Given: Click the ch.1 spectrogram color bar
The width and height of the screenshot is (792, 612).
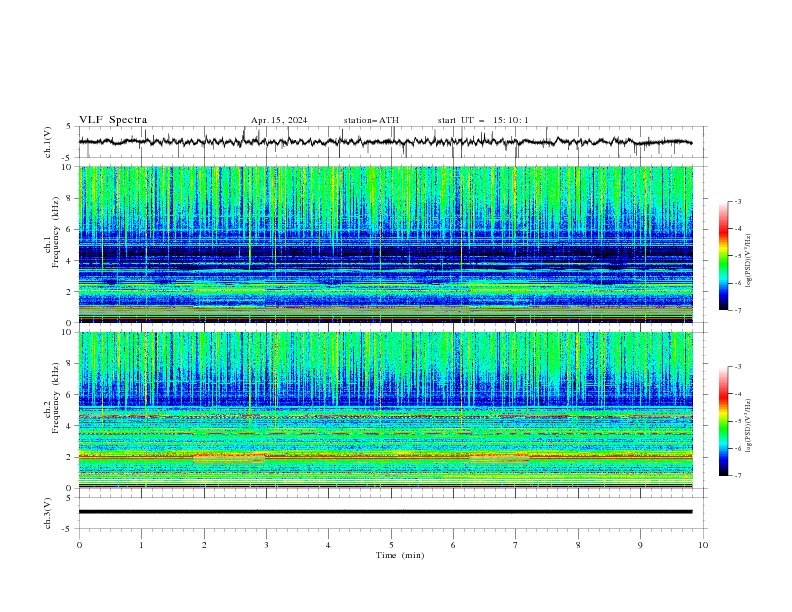Looking at the screenshot, I should coord(724,256).
